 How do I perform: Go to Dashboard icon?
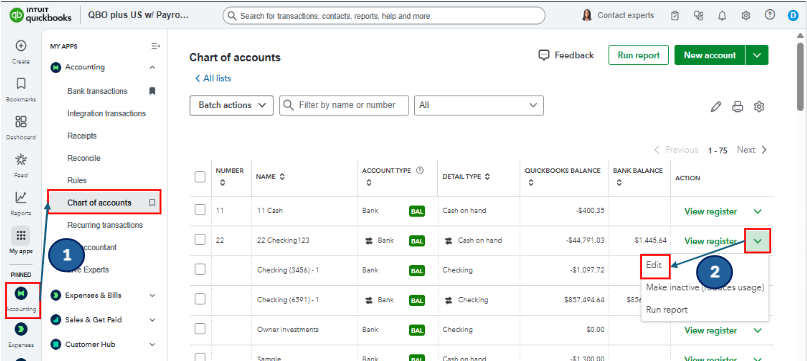21,122
